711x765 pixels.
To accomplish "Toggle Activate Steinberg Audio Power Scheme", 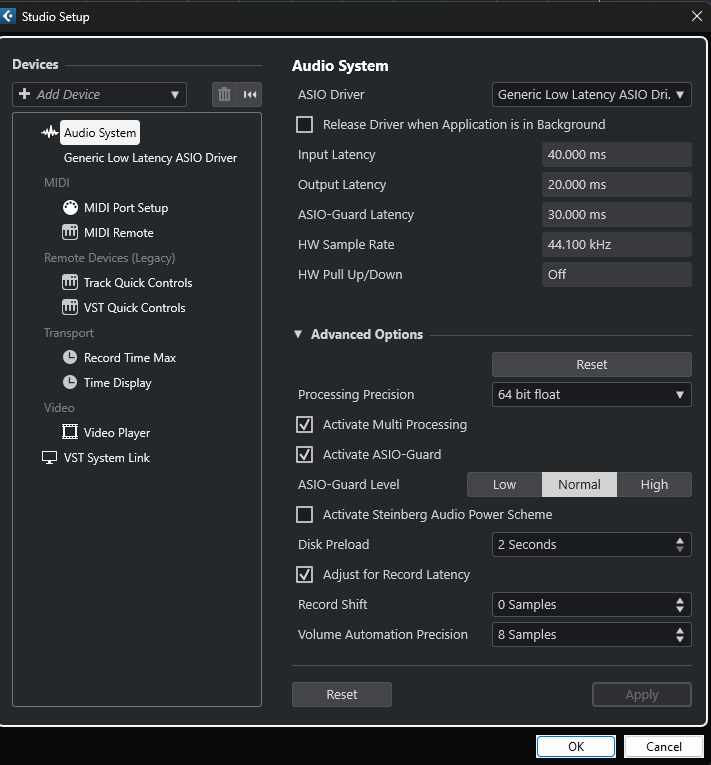I will (305, 515).
